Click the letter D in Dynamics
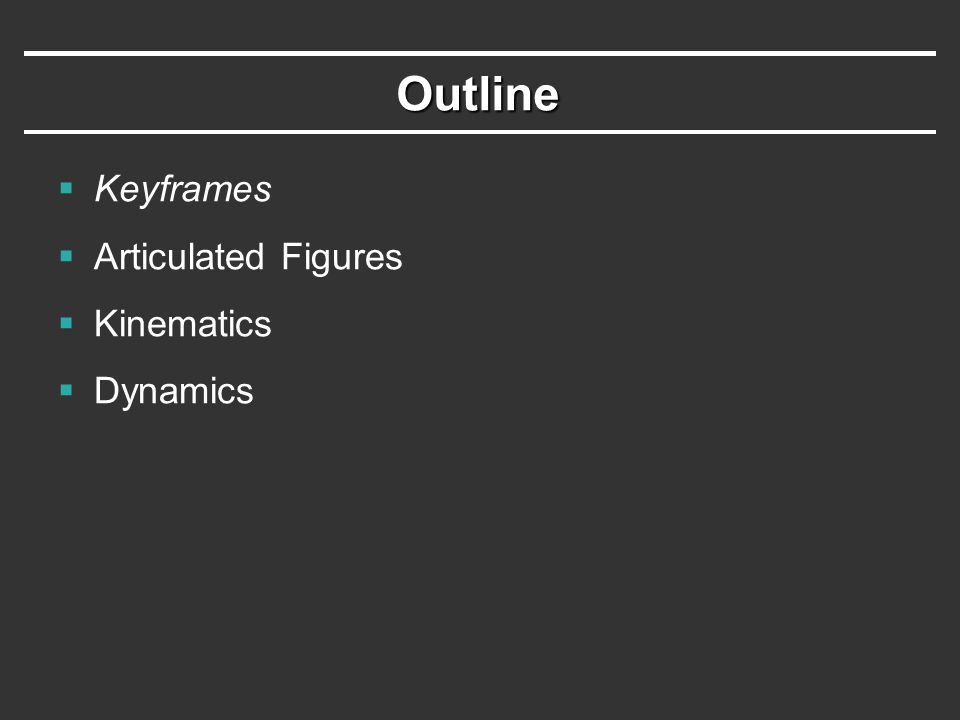This screenshot has height=720, width=960. 105,390
